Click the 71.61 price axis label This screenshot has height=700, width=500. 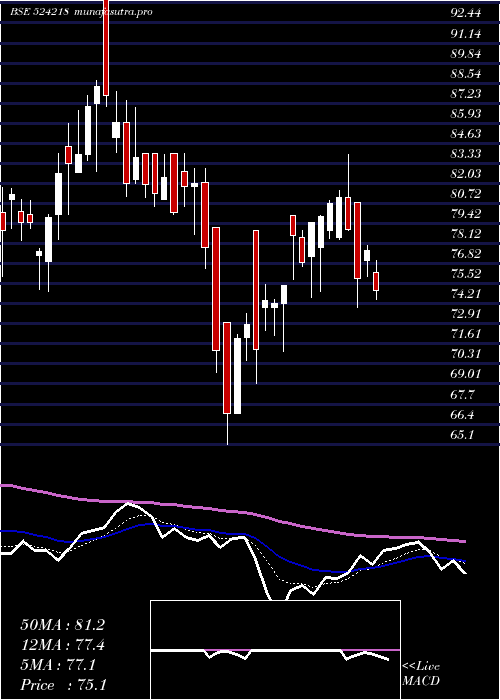(x=466, y=334)
